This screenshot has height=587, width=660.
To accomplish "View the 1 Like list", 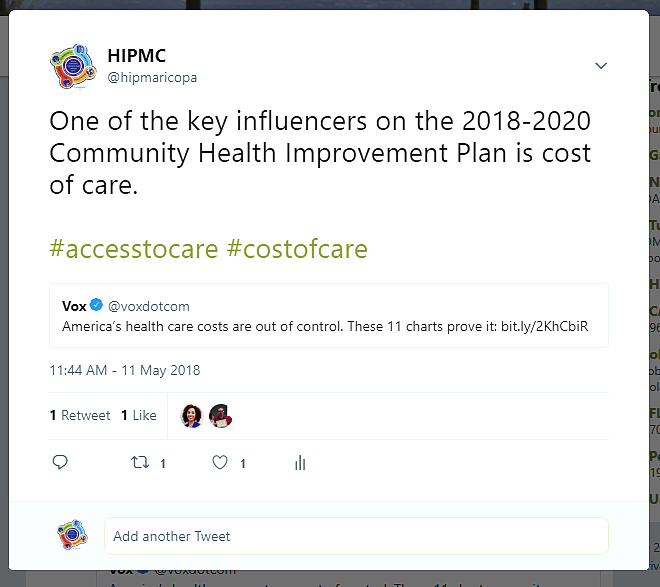I will click(139, 415).
